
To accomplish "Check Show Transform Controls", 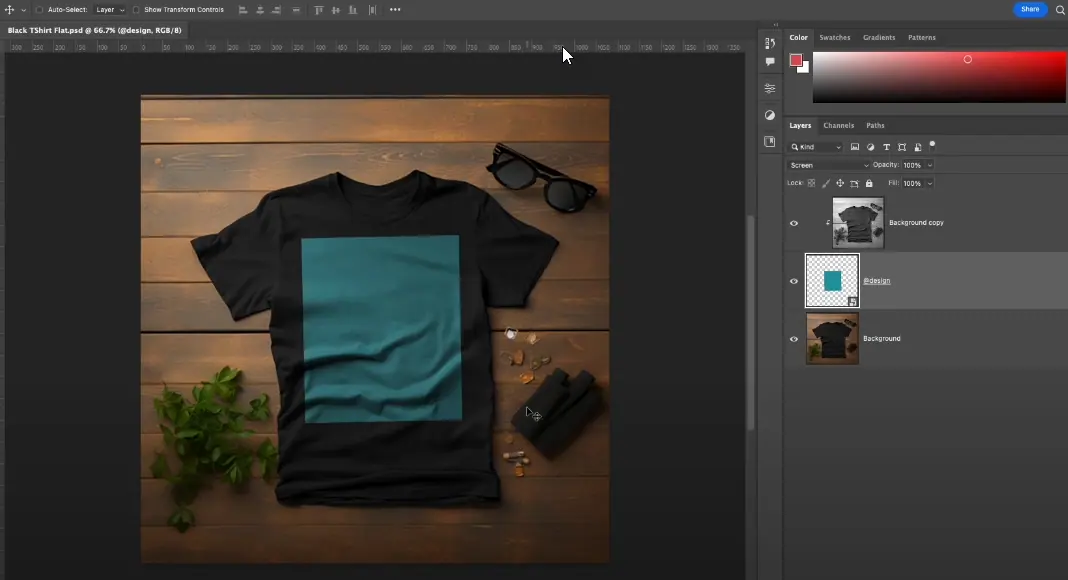I will 136,10.
